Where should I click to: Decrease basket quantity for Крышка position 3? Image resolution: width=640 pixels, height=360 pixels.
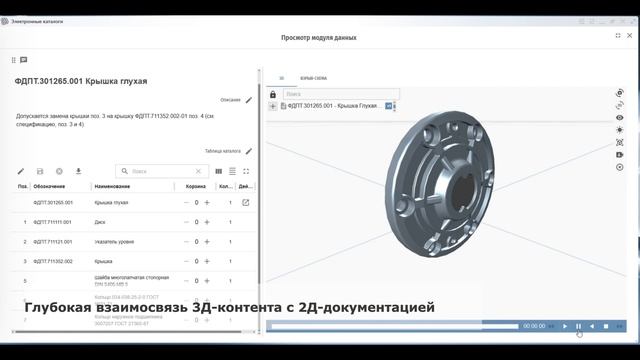tap(186, 261)
